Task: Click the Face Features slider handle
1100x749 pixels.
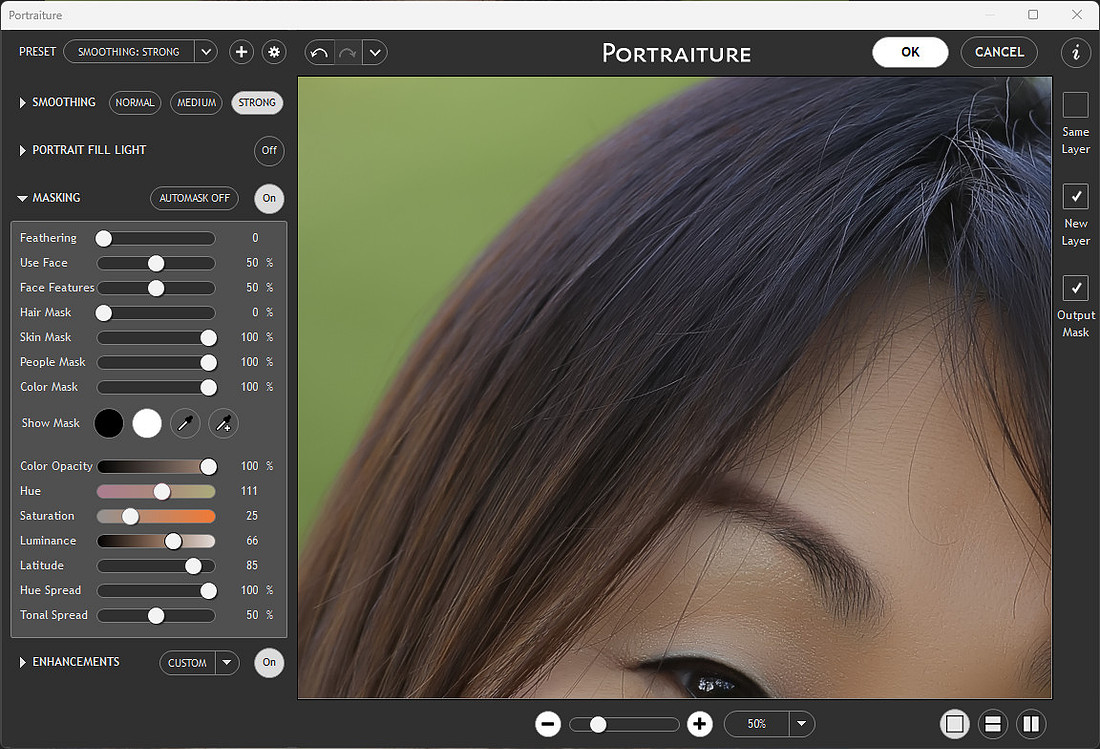Action: pos(156,288)
